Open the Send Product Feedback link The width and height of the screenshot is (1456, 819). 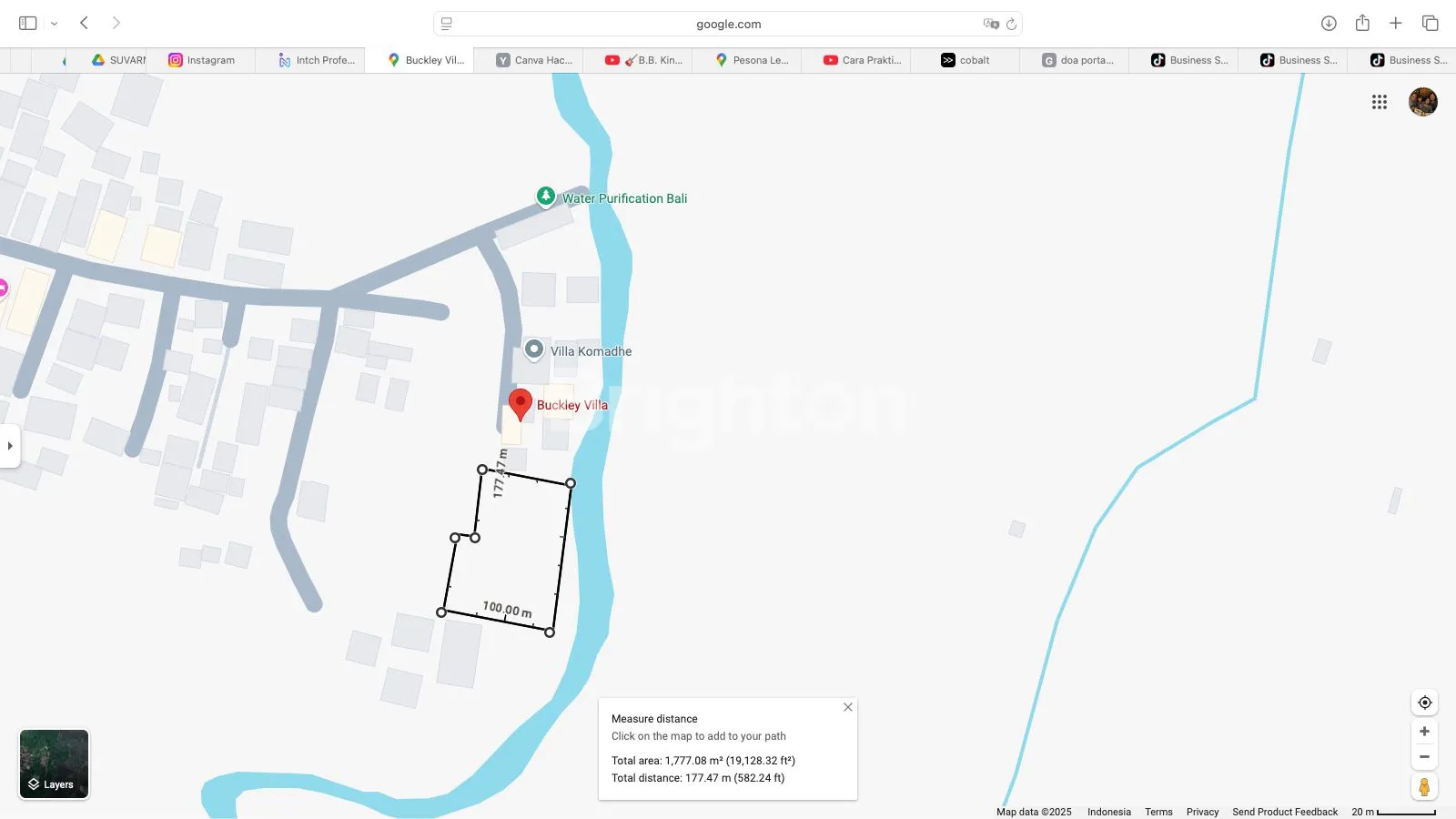(x=1284, y=812)
